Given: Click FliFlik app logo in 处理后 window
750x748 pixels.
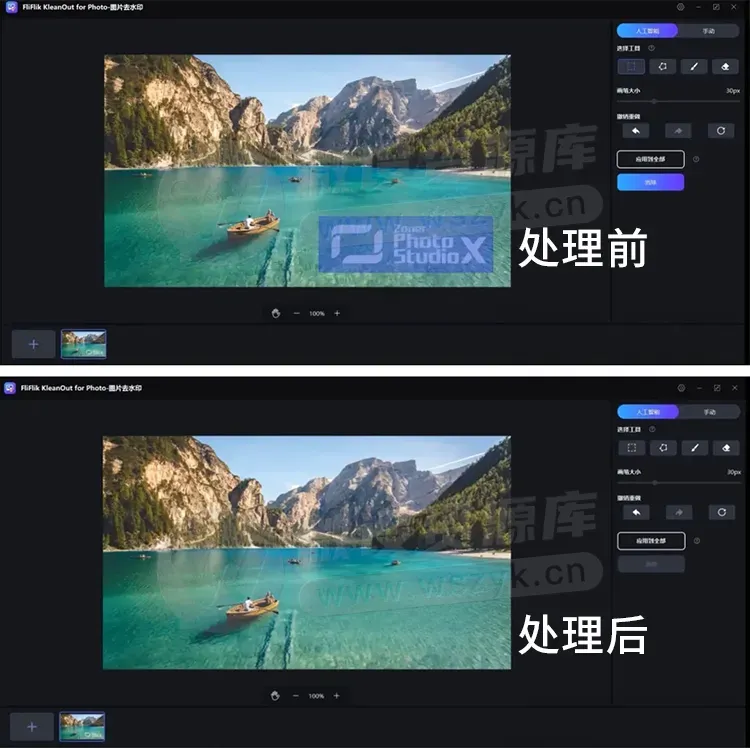Looking at the screenshot, I should 10,388.
